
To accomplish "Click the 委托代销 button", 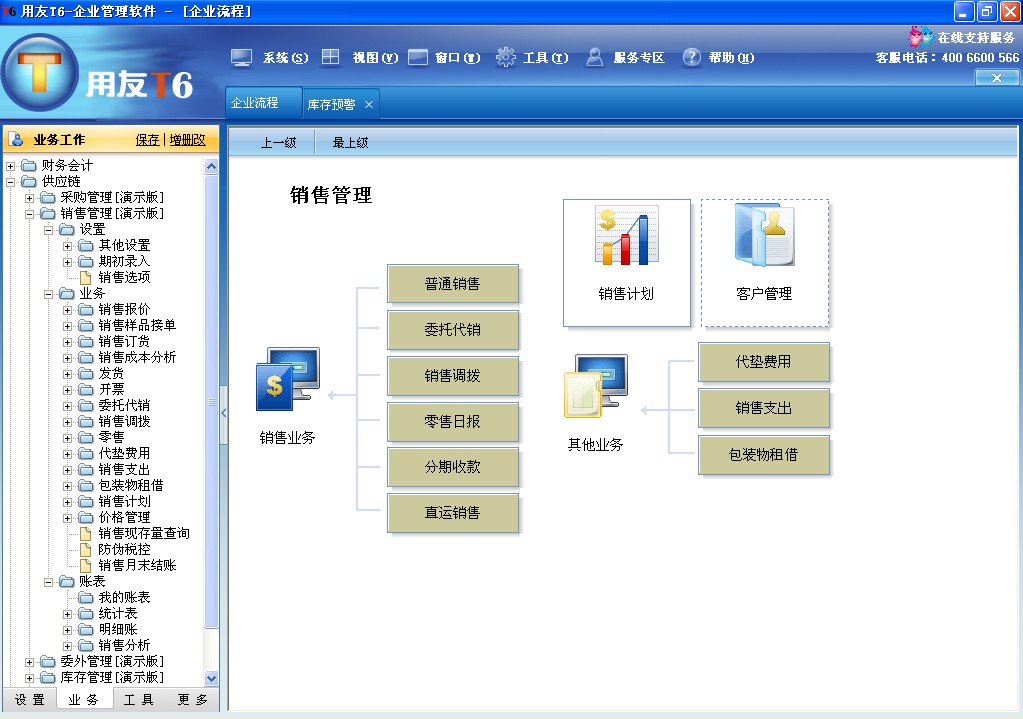I will tap(453, 329).
